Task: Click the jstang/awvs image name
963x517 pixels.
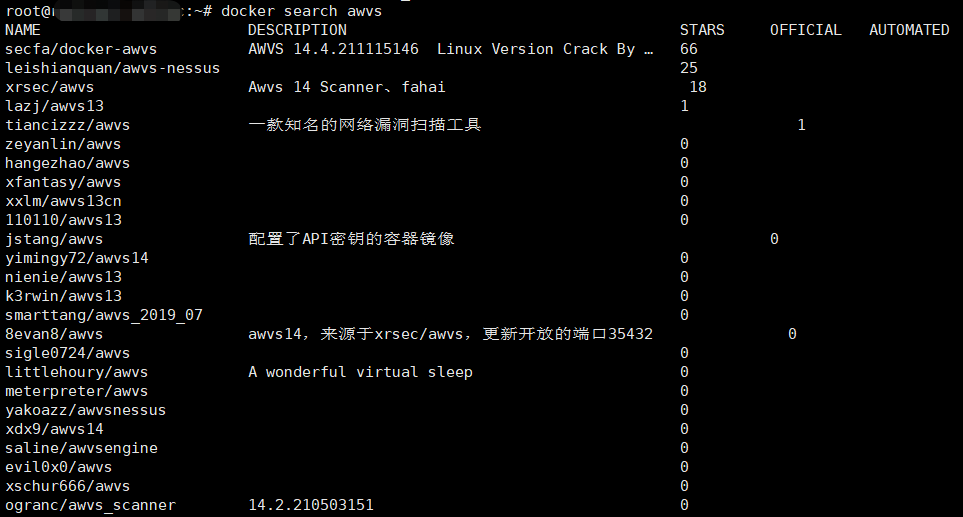Action: tap(54, 239)
